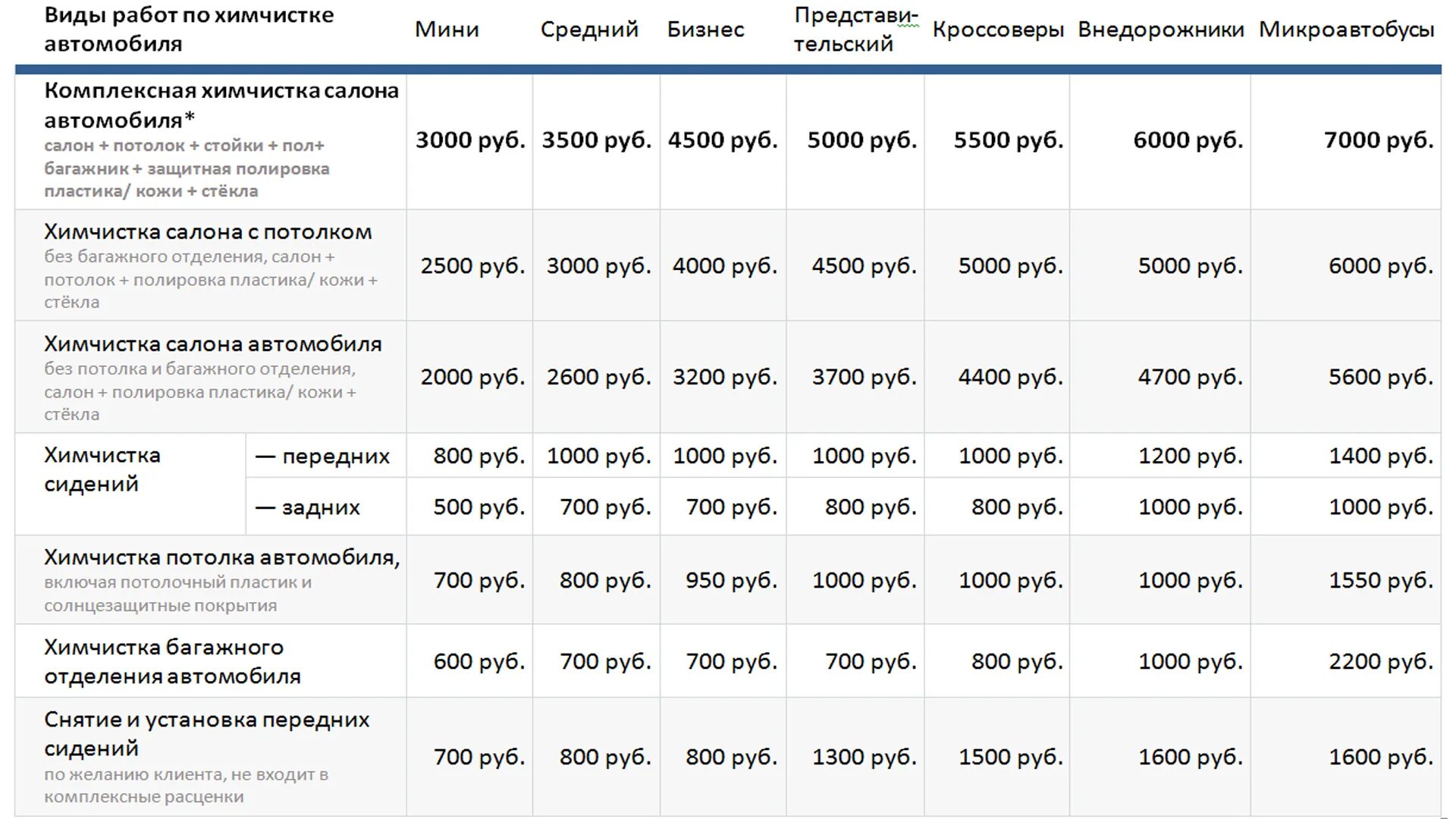The image size is (1456, 819).
Task: Click the '3000 руб.' price in Мини column
Action: tap(470, 140)
